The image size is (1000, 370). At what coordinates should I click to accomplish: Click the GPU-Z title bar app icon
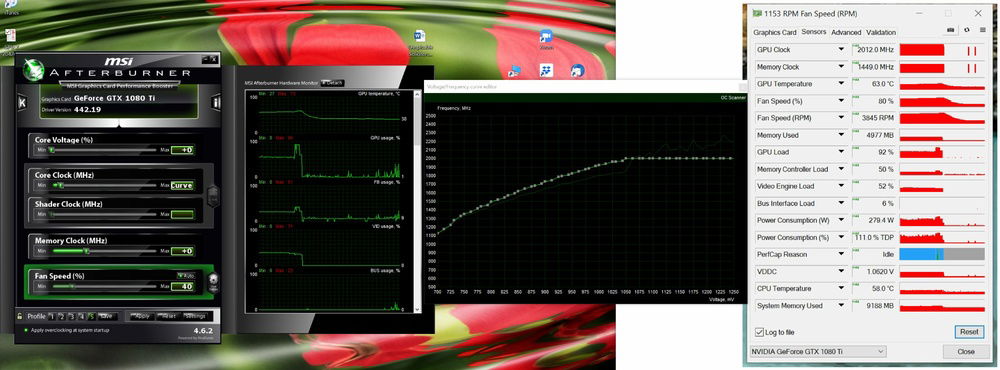coord(756,13)
